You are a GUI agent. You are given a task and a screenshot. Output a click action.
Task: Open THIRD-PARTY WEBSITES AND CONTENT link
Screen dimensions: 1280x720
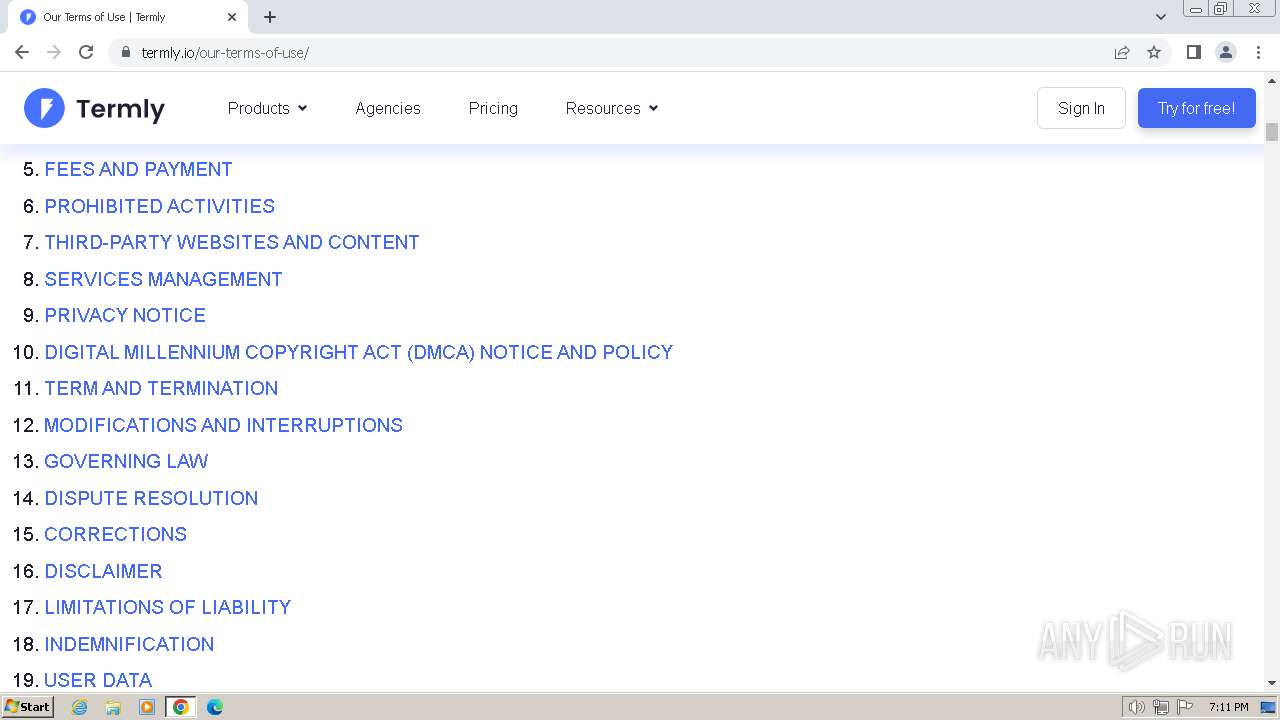coord(232,242)
